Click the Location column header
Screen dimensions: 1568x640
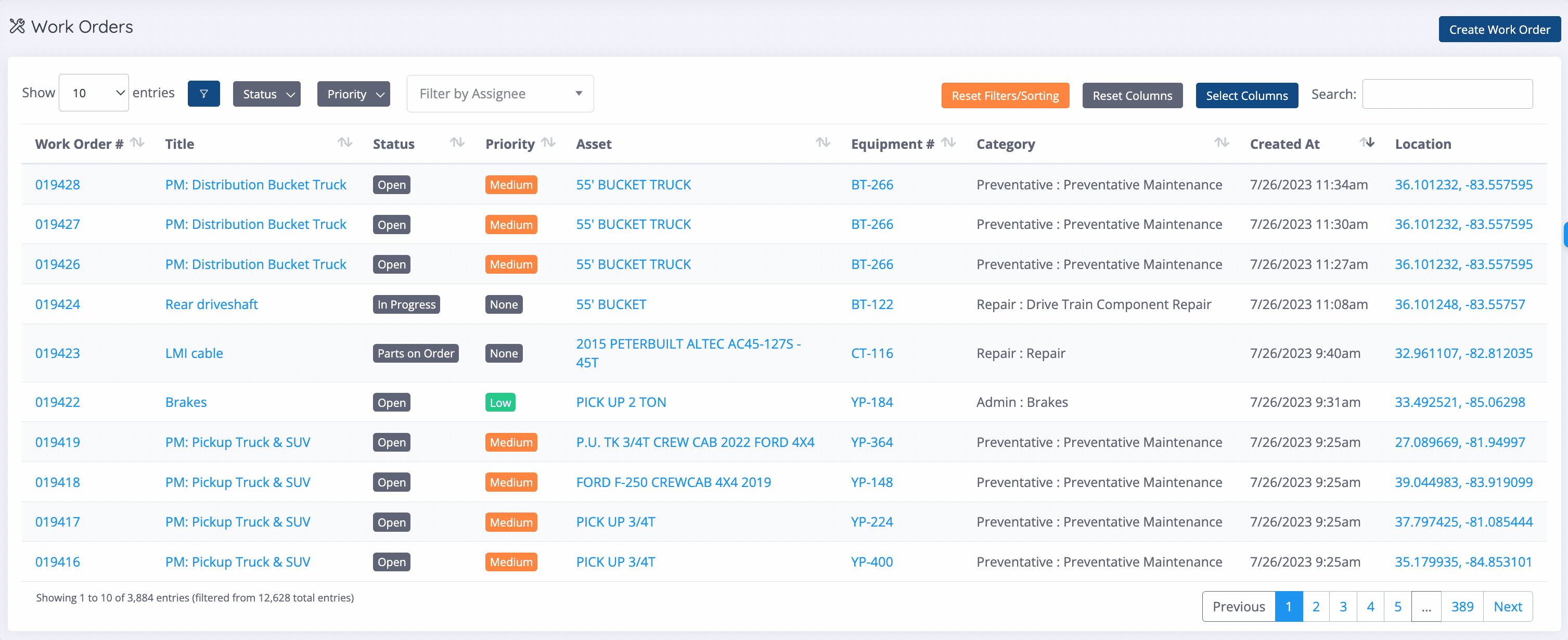(1422, 144)
